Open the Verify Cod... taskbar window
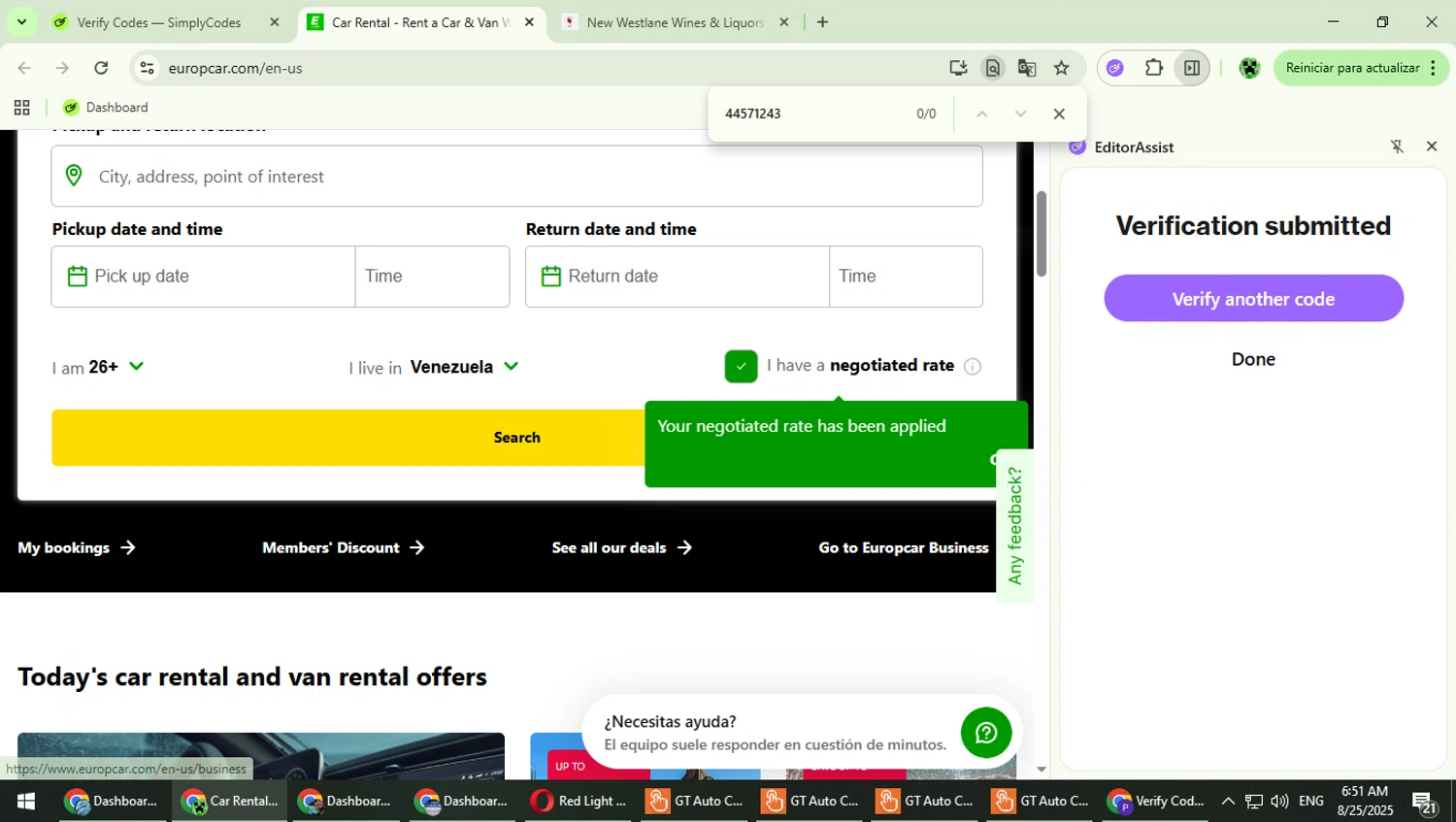This screenshot has height=822, width=1456. pyautogui.click(x=1157, y=802)
